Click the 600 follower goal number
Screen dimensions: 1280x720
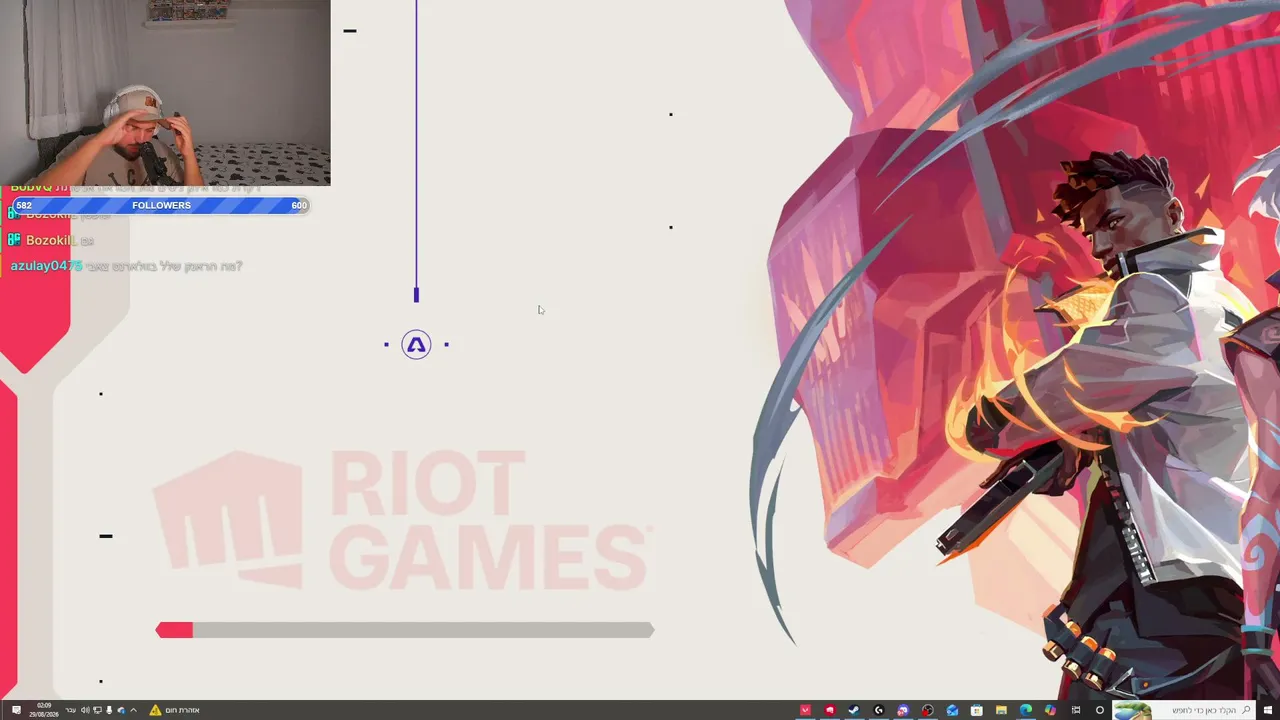coord(299,205)
